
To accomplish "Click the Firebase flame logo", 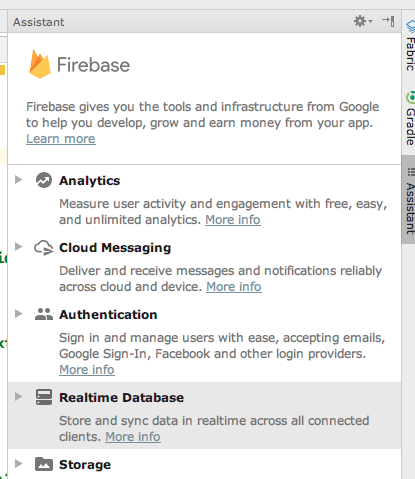I will pyautogui.click(x=40, y=64).
